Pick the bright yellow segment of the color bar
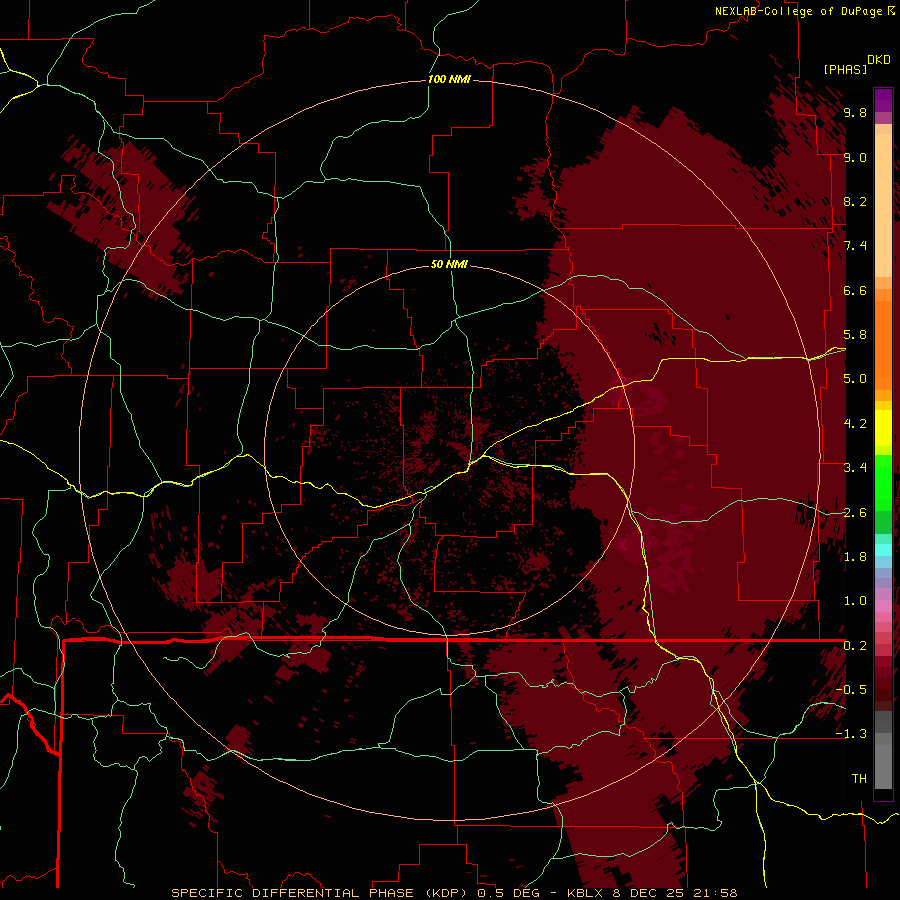This screenshot has height=900, width=900. coord(883,428)
